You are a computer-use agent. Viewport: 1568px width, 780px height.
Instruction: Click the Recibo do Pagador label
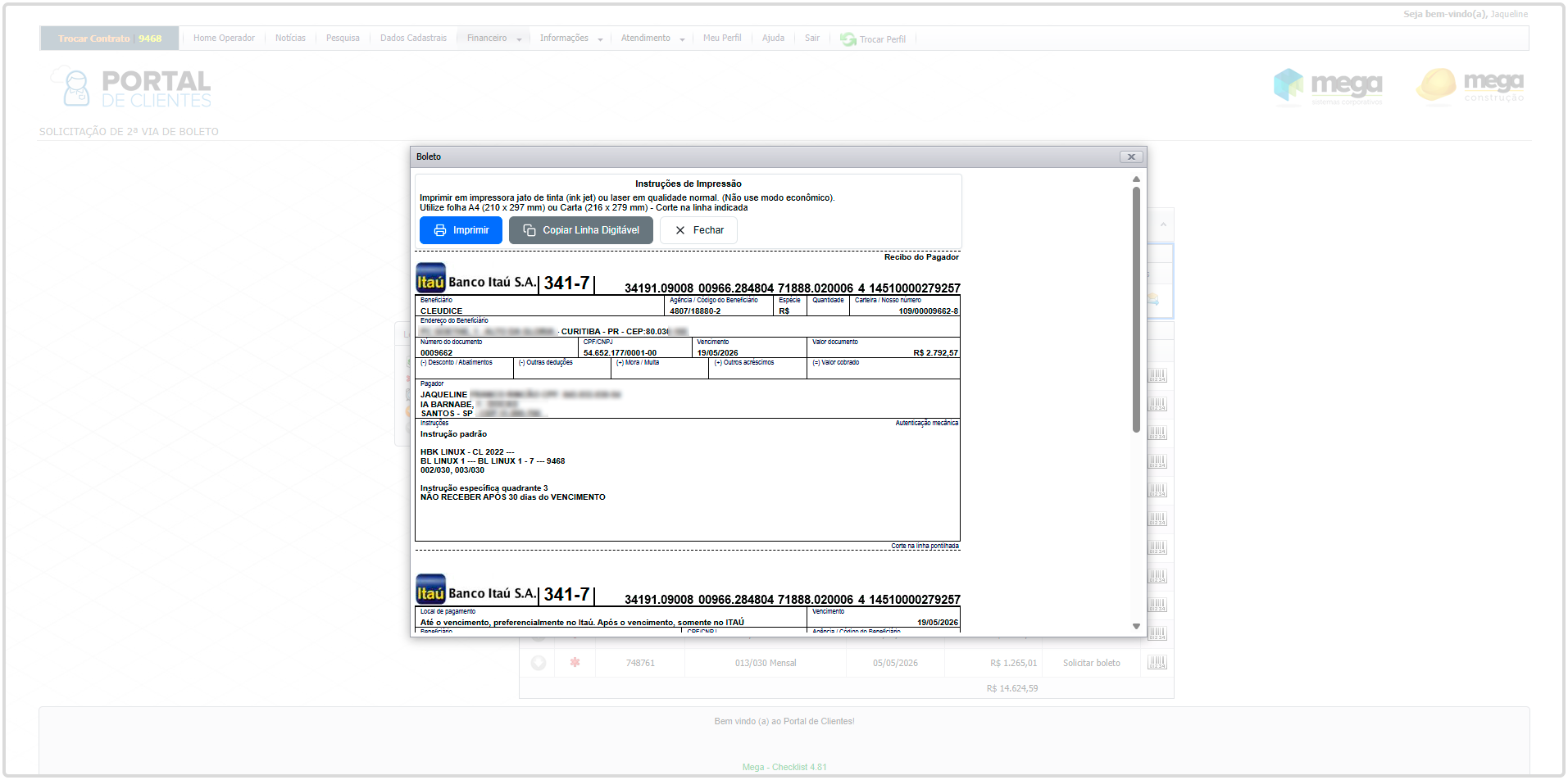point(921,257)
